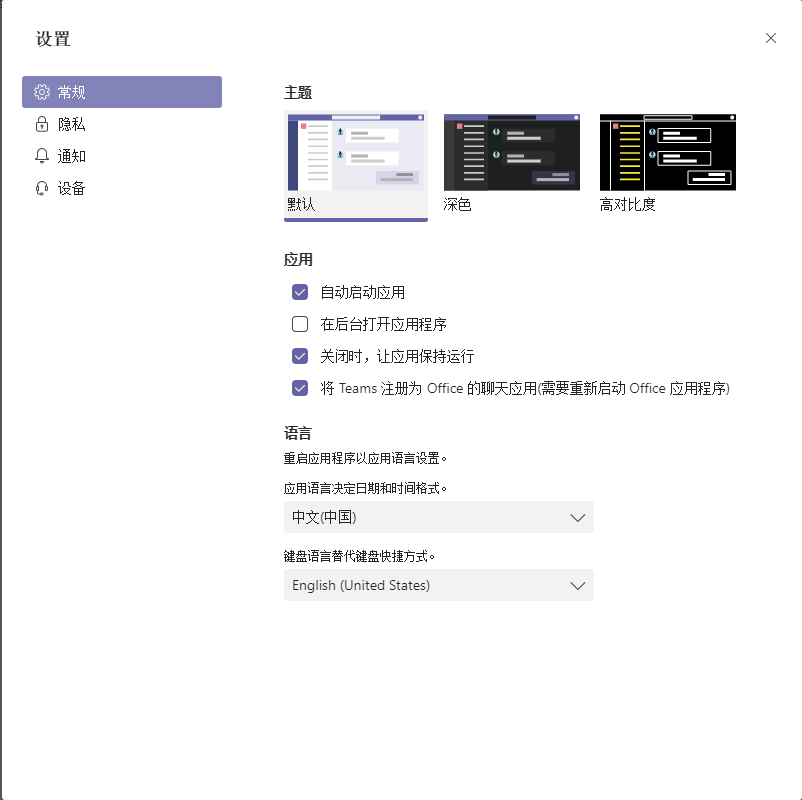Click the 设置 dialog title
The height and width of the screenshot is (800, 802).
point(53,39)
